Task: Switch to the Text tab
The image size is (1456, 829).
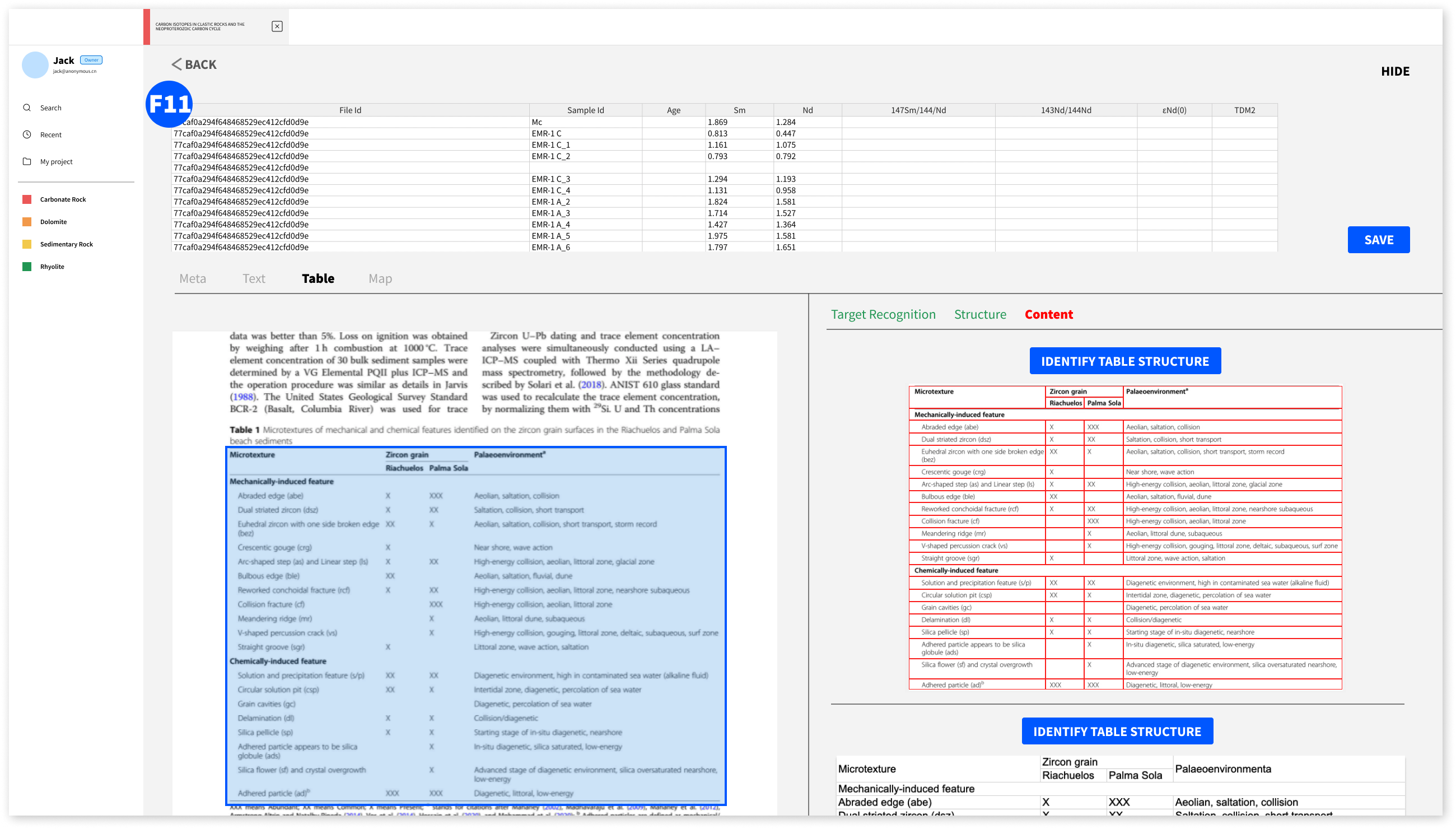Action: coord(254,278)
